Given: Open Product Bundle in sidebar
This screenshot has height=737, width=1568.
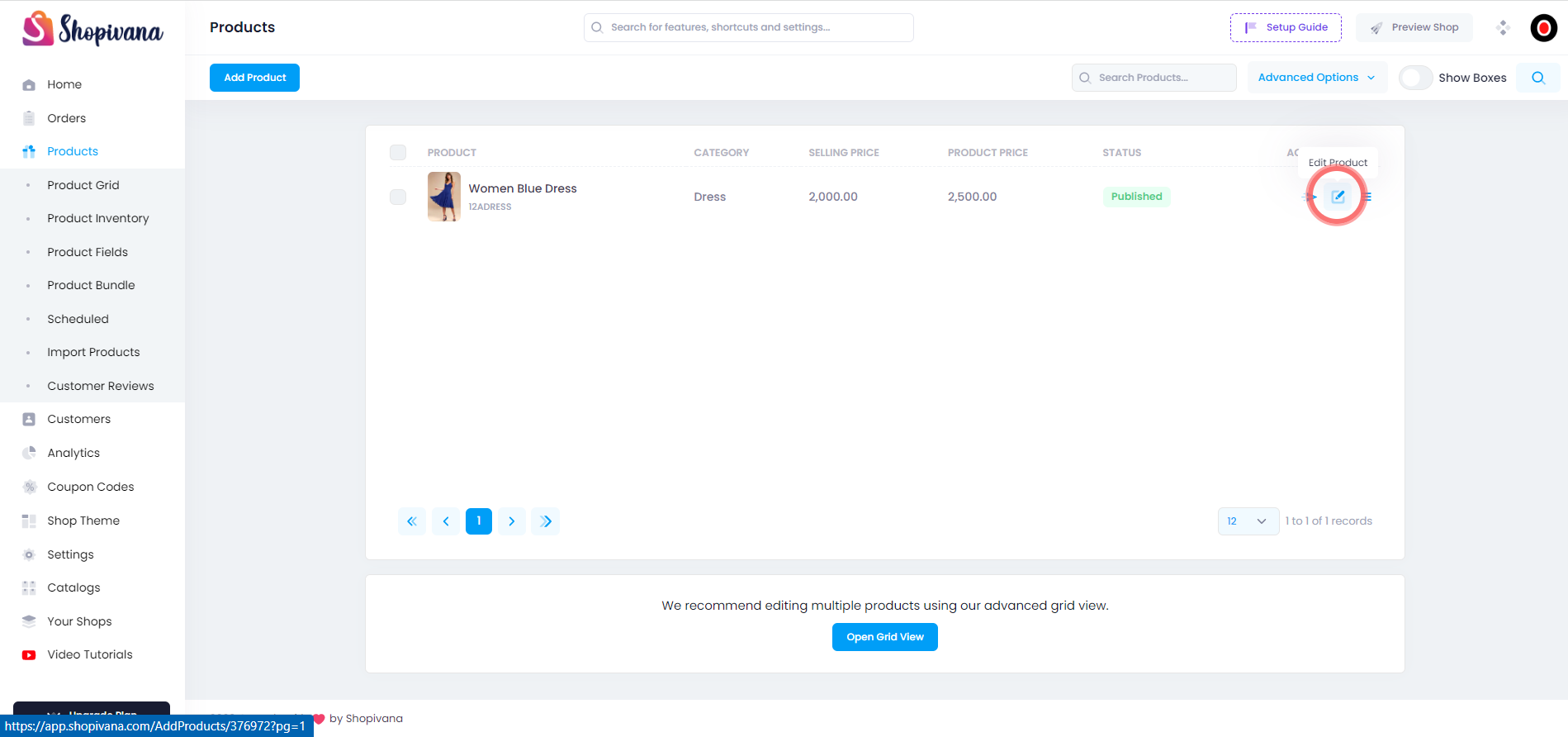Looking at the screenshot, I should [91, 285].
